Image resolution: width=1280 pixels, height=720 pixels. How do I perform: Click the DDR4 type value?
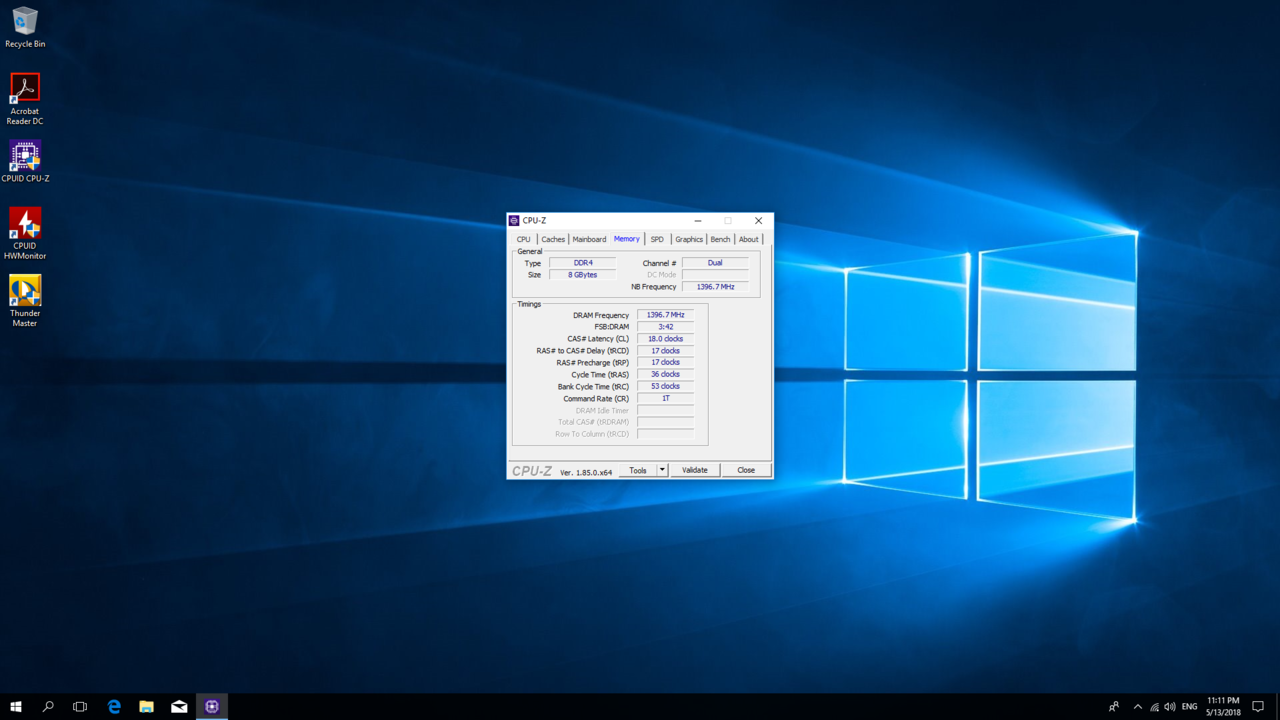582,263
